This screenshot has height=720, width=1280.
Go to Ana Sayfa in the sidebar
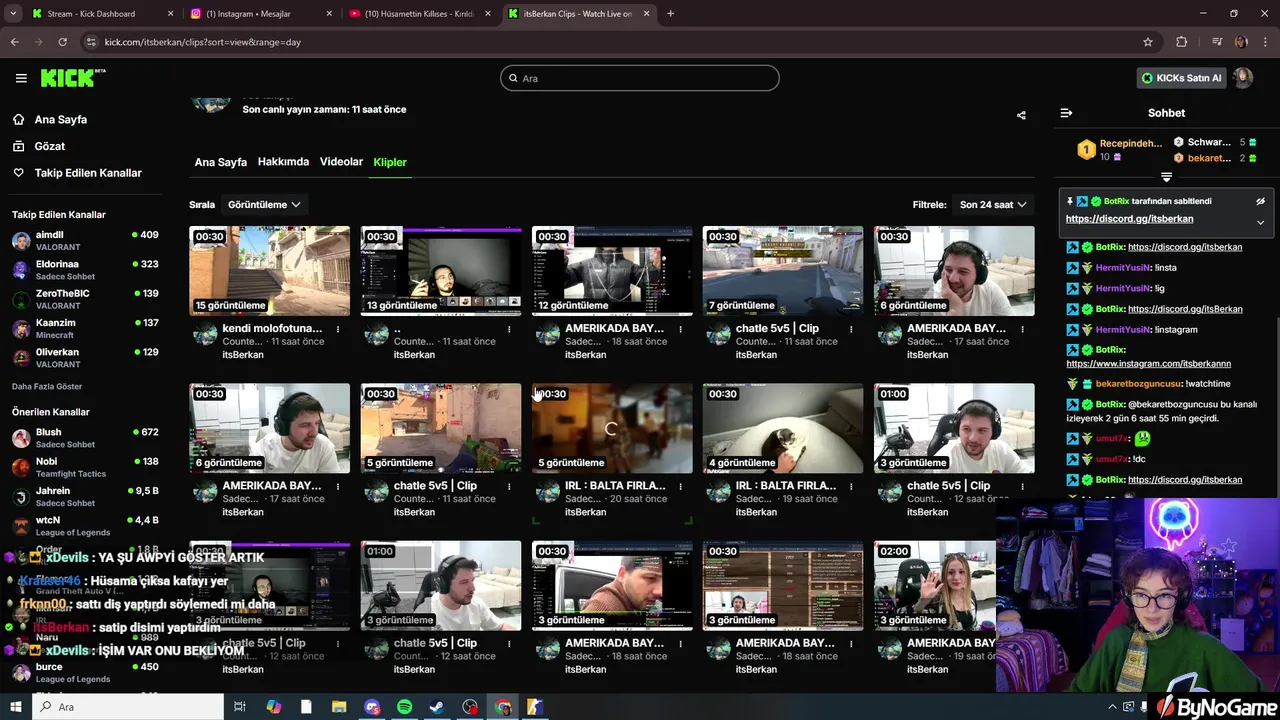60,119
